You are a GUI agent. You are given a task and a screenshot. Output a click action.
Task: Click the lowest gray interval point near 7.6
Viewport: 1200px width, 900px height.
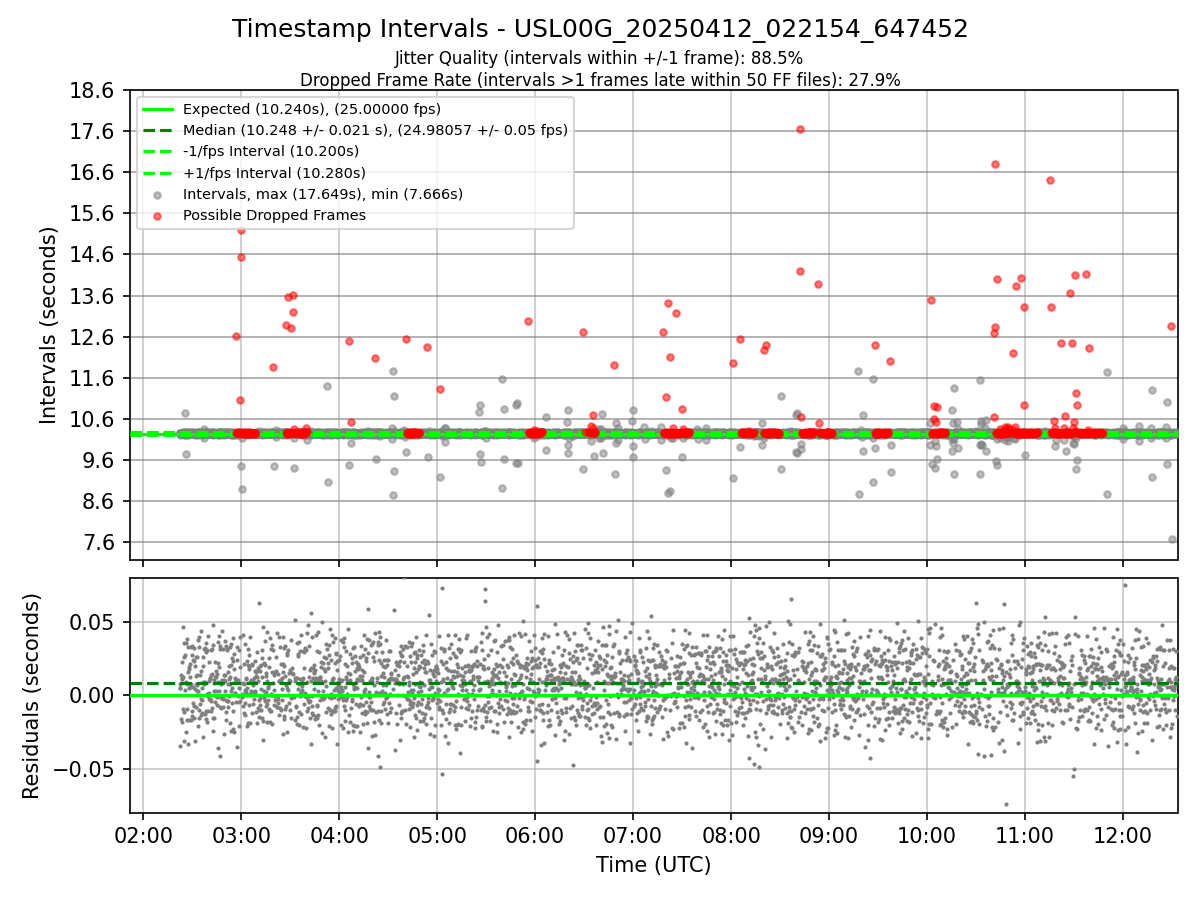[1172, 539]
